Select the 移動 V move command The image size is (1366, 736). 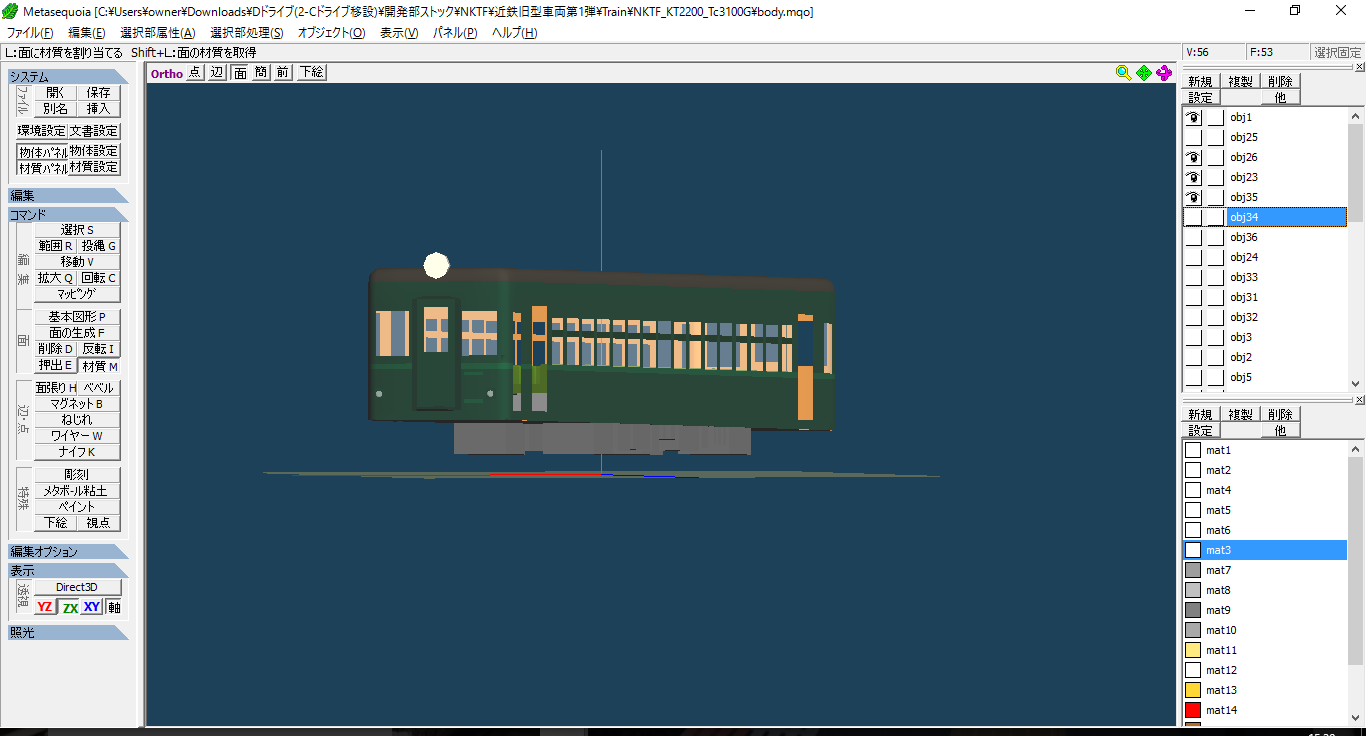(77, 262)
